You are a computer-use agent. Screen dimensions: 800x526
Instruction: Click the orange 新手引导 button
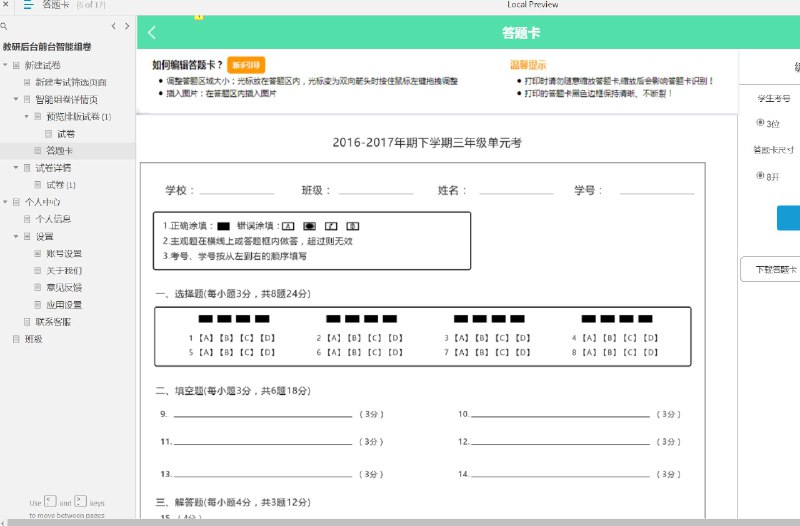pos(246,65)
